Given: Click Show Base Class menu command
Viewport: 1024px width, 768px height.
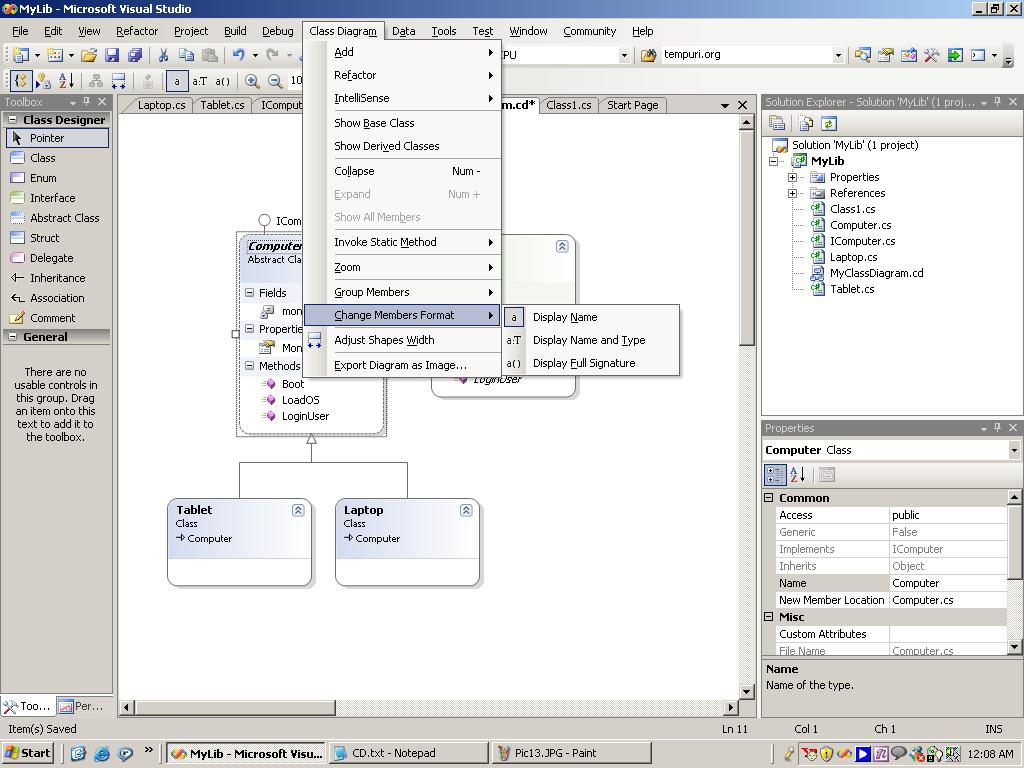Looking at the screenshot, I should pyautogui.click(x=402, y=123).
